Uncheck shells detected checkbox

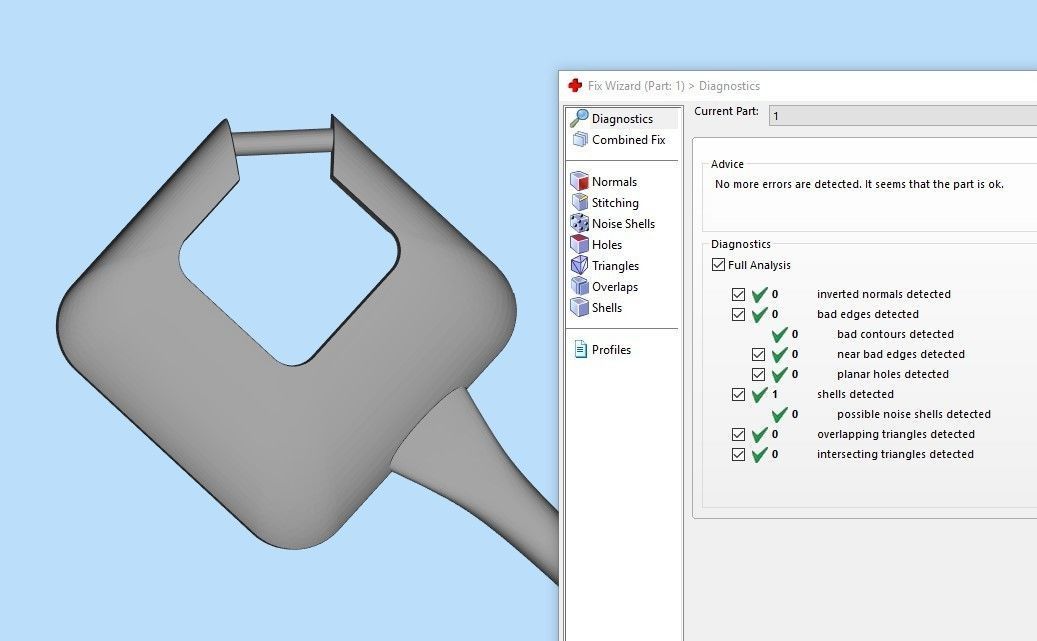[x=738, y=394]
